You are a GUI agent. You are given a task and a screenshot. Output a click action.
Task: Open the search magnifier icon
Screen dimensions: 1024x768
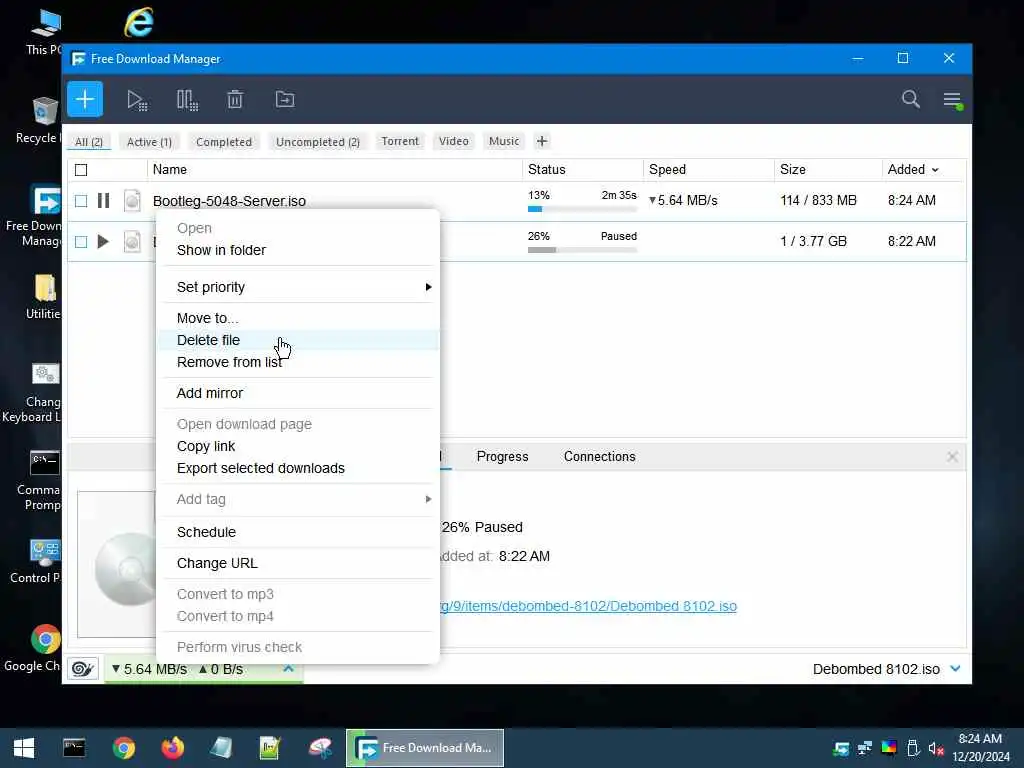coord(910,99)
